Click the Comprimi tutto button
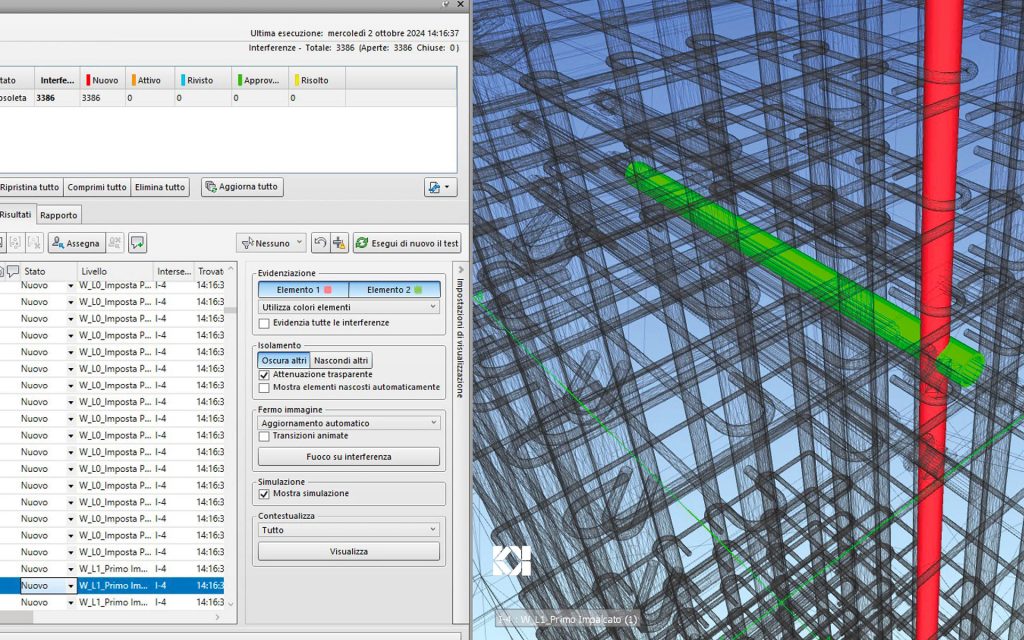The height and width of the screenshot is (640, 1024). 97,187
